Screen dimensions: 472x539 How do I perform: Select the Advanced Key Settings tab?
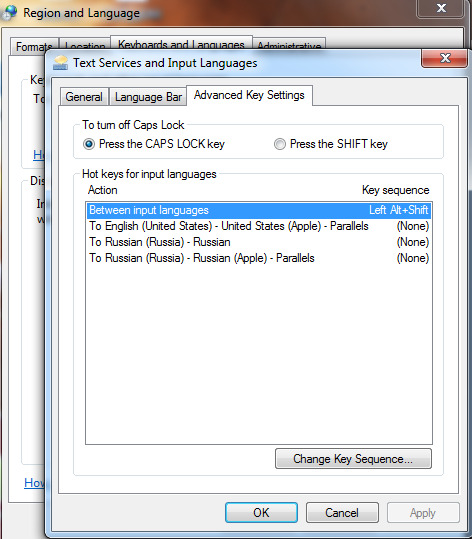249,95
